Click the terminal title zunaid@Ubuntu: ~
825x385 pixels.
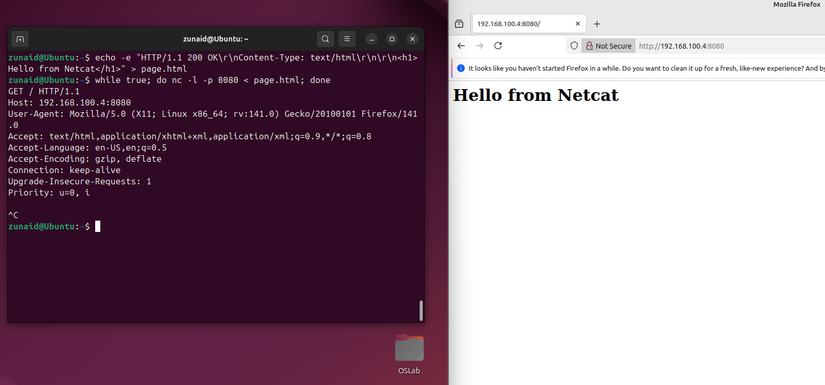click(216, 39)
